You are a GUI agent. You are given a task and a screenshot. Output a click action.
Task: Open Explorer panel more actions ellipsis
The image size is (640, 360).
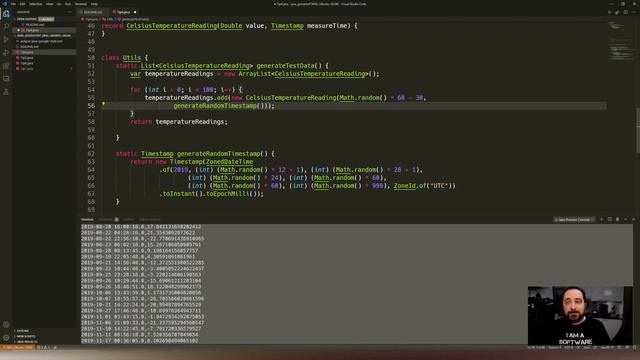point(70,12)
